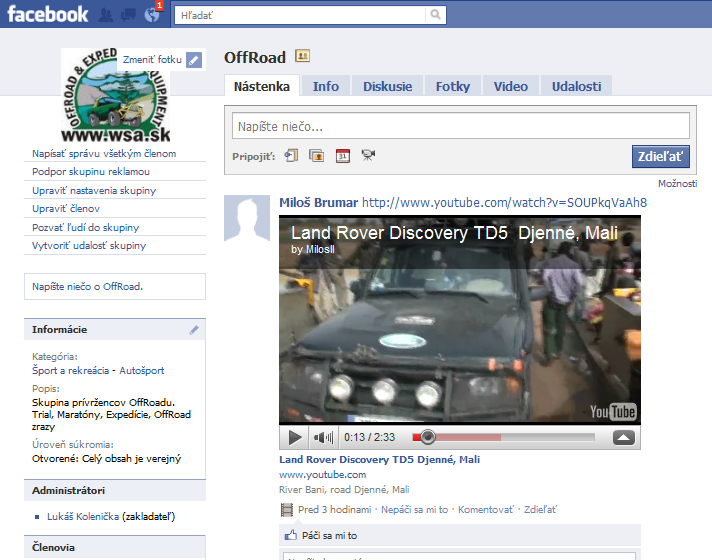
Task: Click 'by Milosll' in video overlay
Action: pyautogui.click(x=313, y=249)
